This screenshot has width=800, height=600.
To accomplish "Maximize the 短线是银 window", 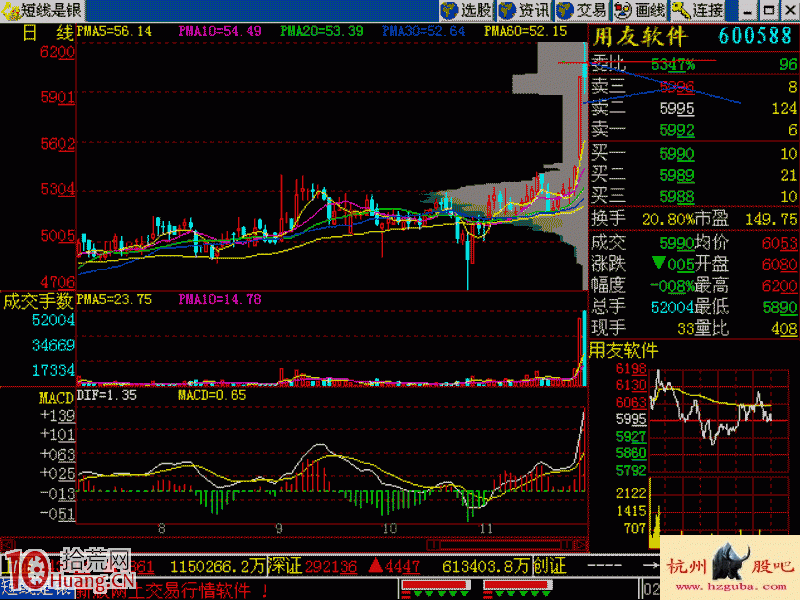I will (768, 10).
